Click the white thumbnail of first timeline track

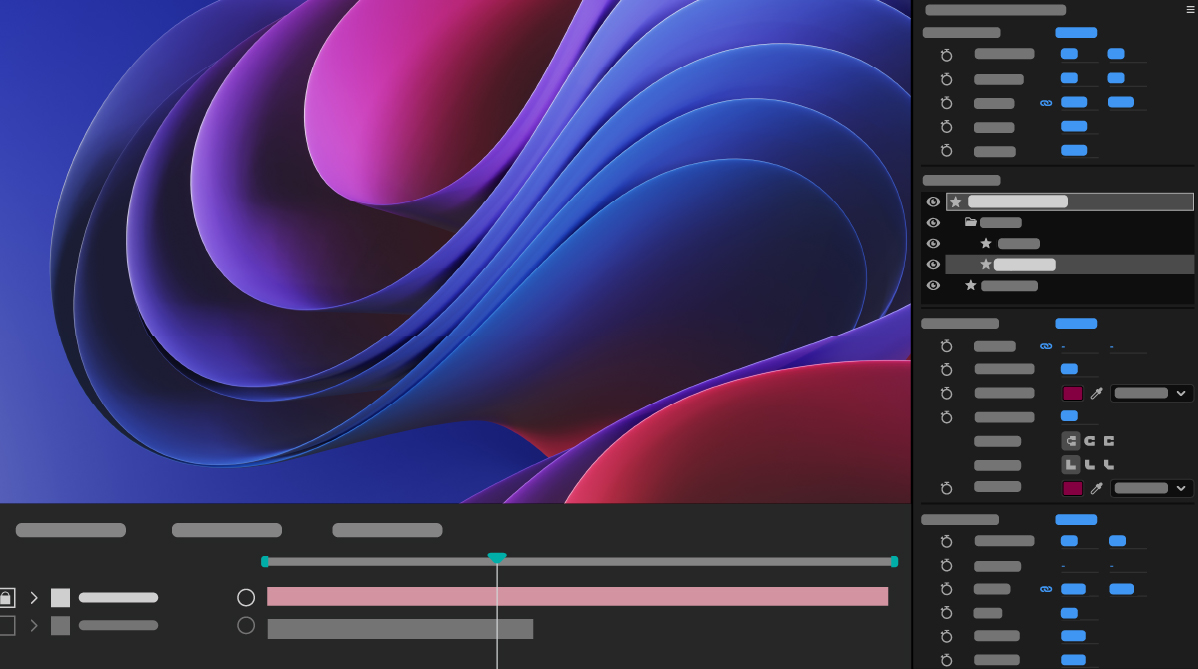(x=60, y=597)
